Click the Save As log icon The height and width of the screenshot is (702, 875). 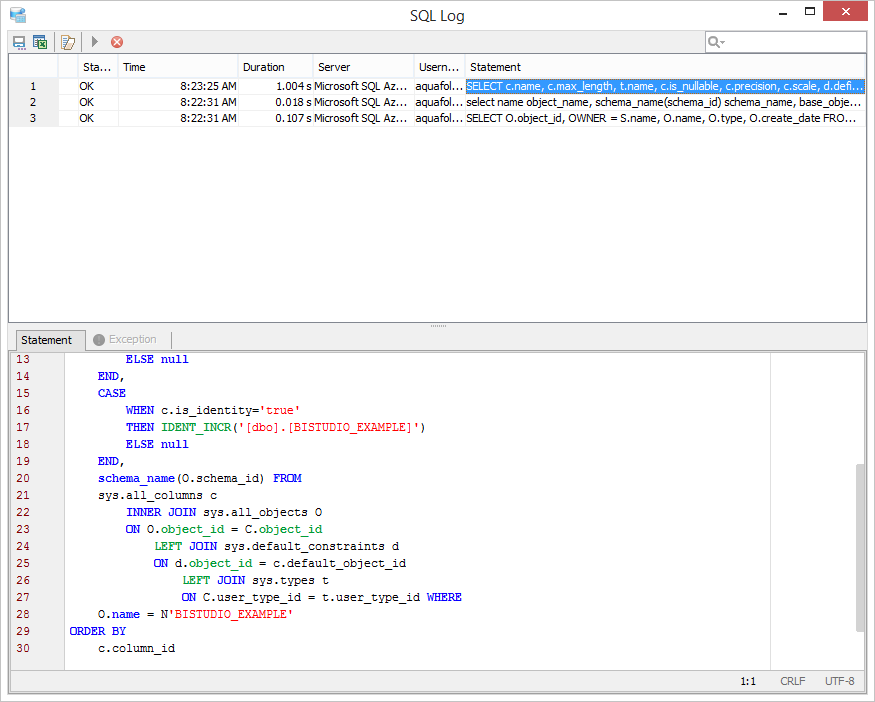coord(19,42)
